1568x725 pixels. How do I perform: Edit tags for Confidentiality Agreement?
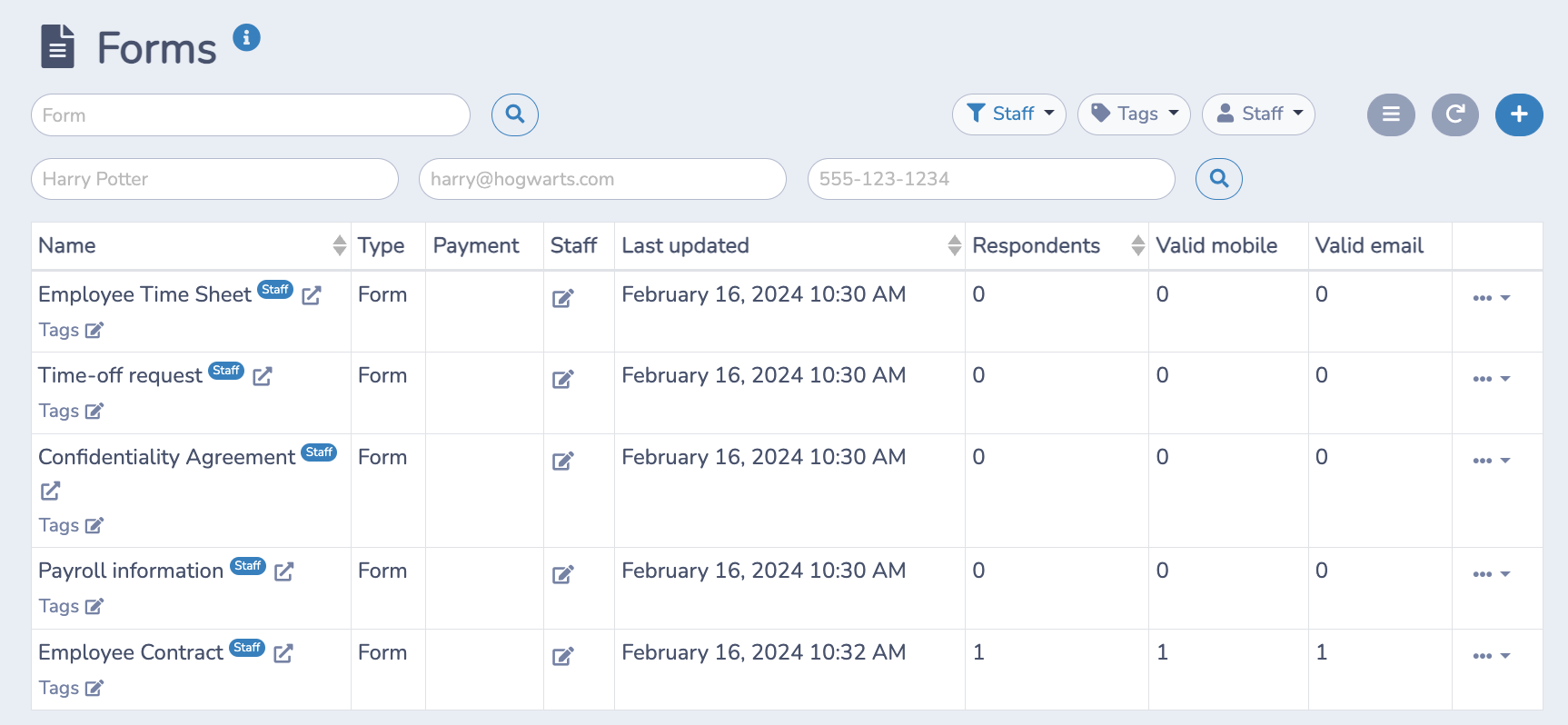[94, 525]
